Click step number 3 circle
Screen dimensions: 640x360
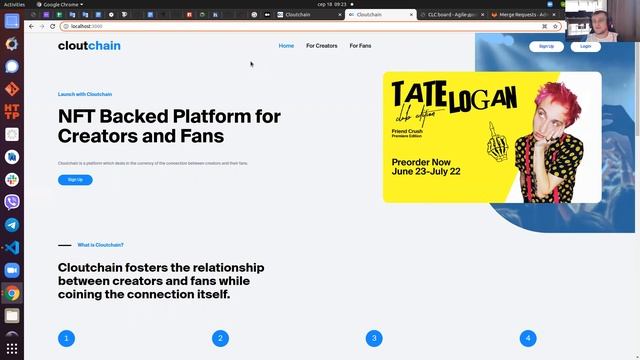374,338
